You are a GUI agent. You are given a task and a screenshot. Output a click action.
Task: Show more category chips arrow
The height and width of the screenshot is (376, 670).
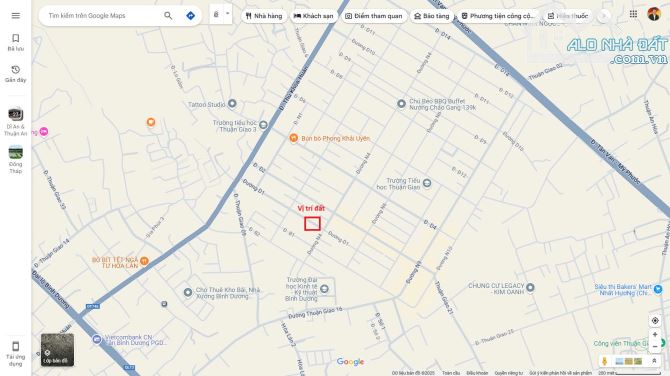(604, 16)
